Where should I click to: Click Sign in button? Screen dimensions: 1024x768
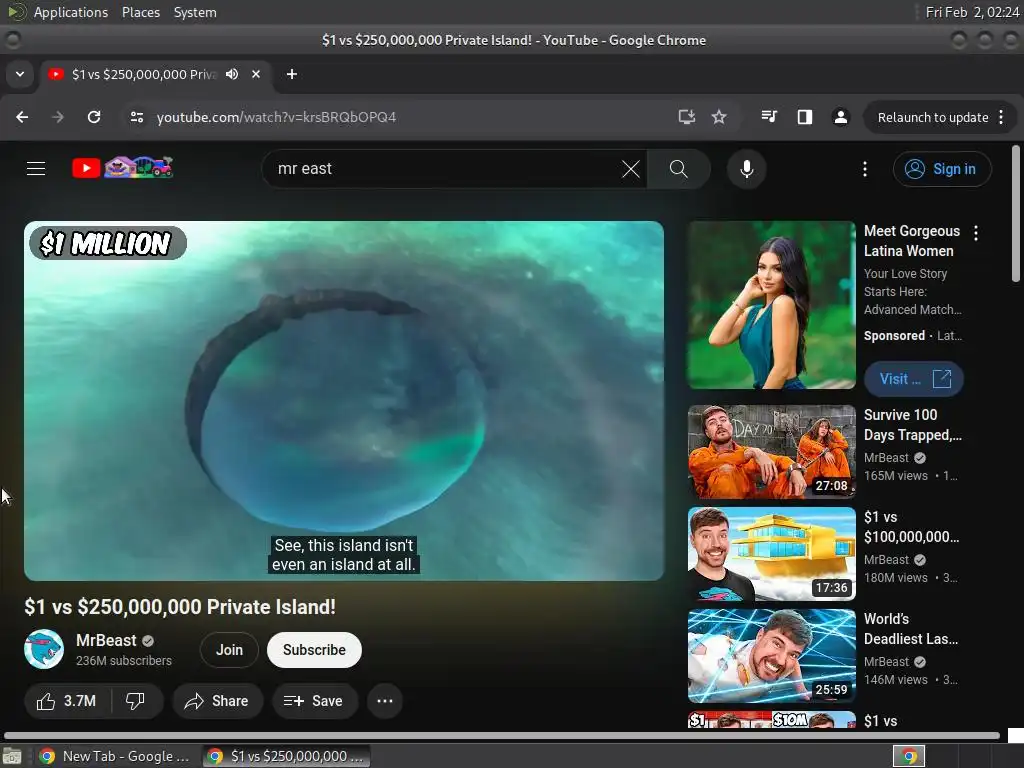(942, 169)
